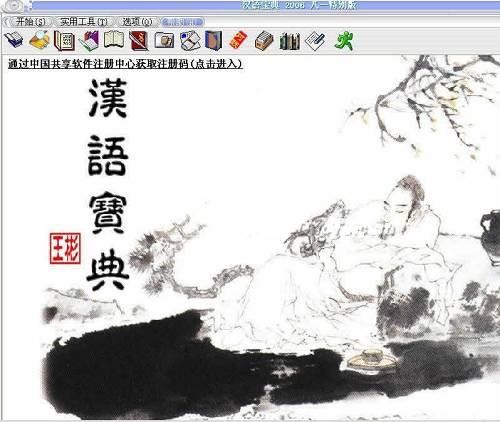Open the 开始(S) menu
Image resolution: width=500 pixels, height=422 pixels.
(30, 22)
